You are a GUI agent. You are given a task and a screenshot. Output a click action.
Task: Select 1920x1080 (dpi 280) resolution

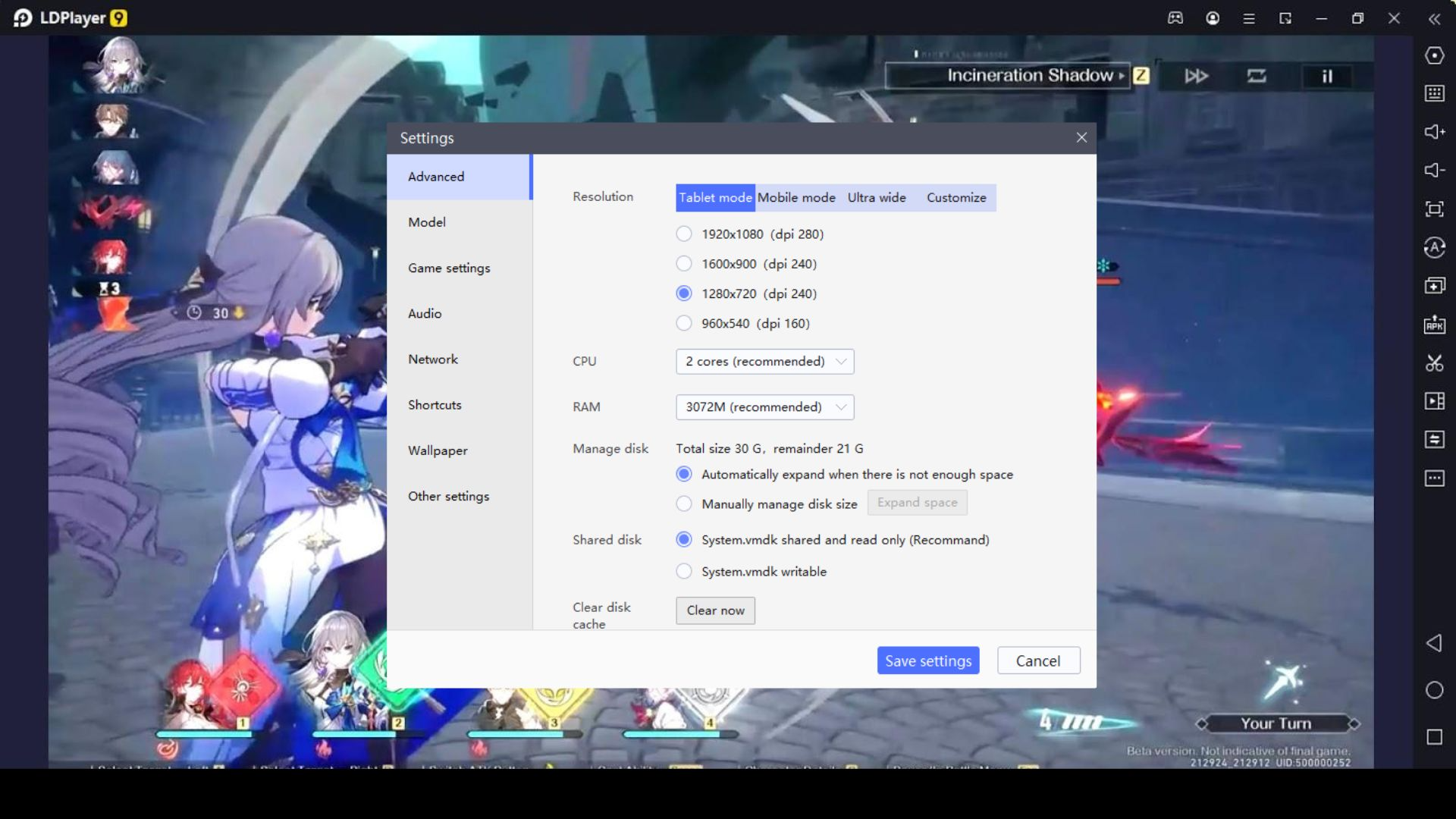(683, 233)
